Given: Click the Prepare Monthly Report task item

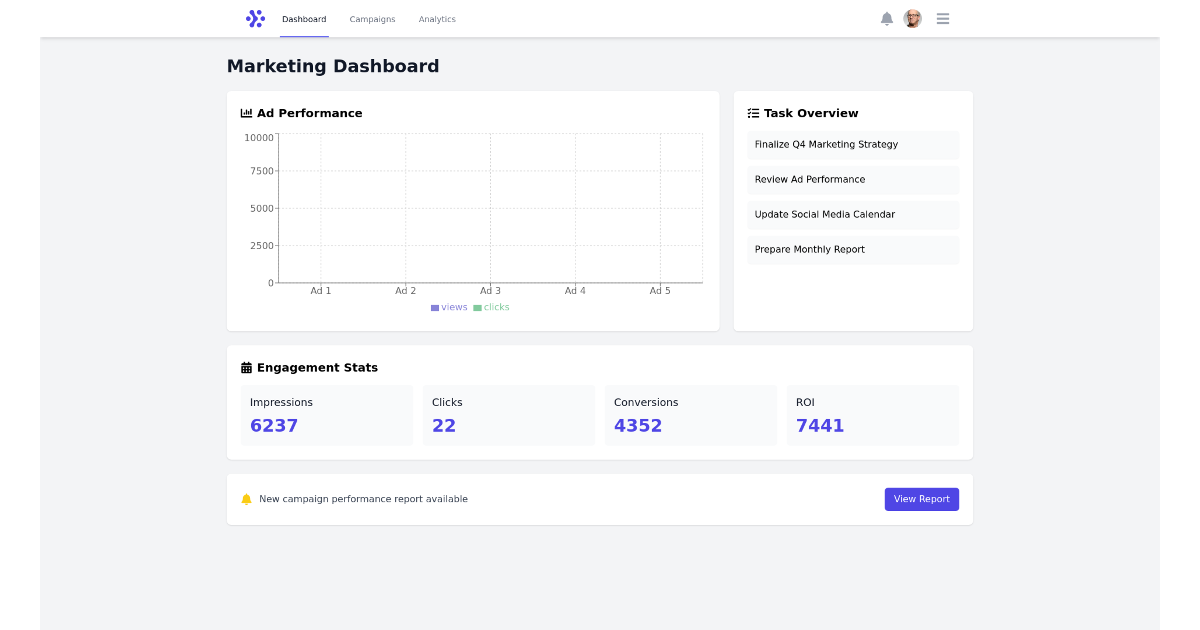Looking at the screenshot, I should (853, 249).
